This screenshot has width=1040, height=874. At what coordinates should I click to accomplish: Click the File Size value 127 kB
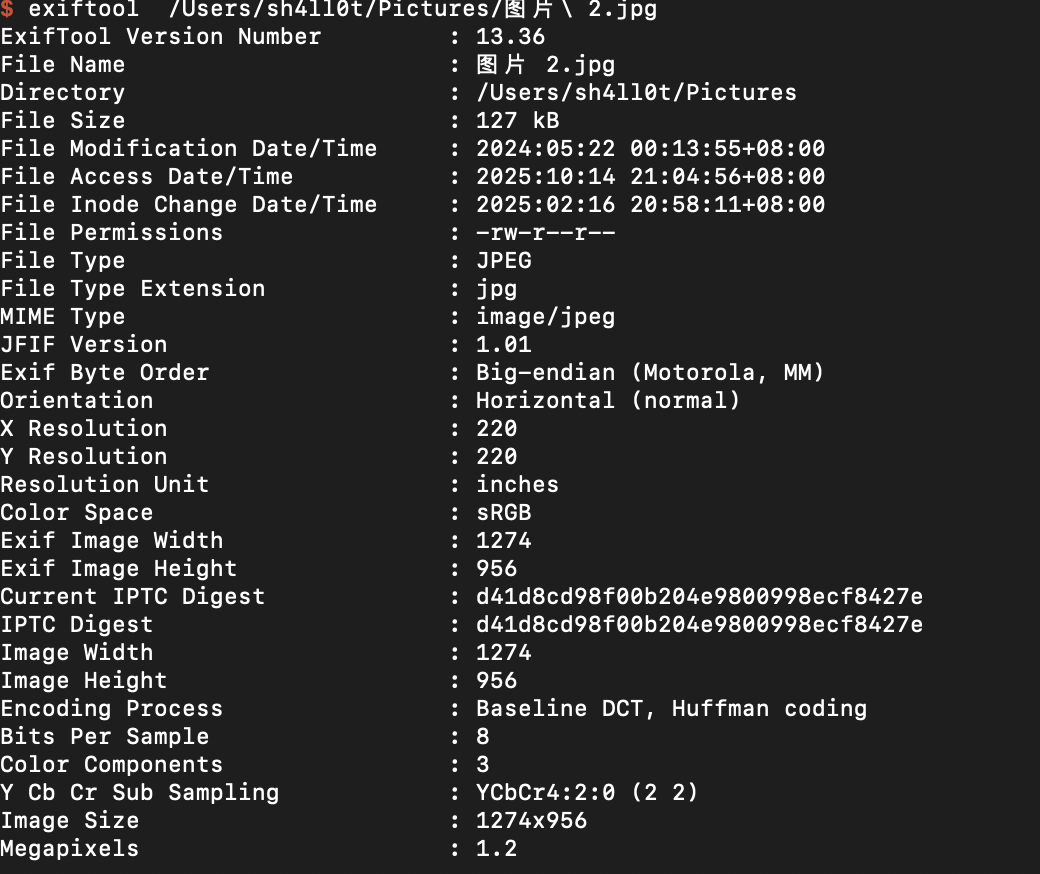point(517,121)
